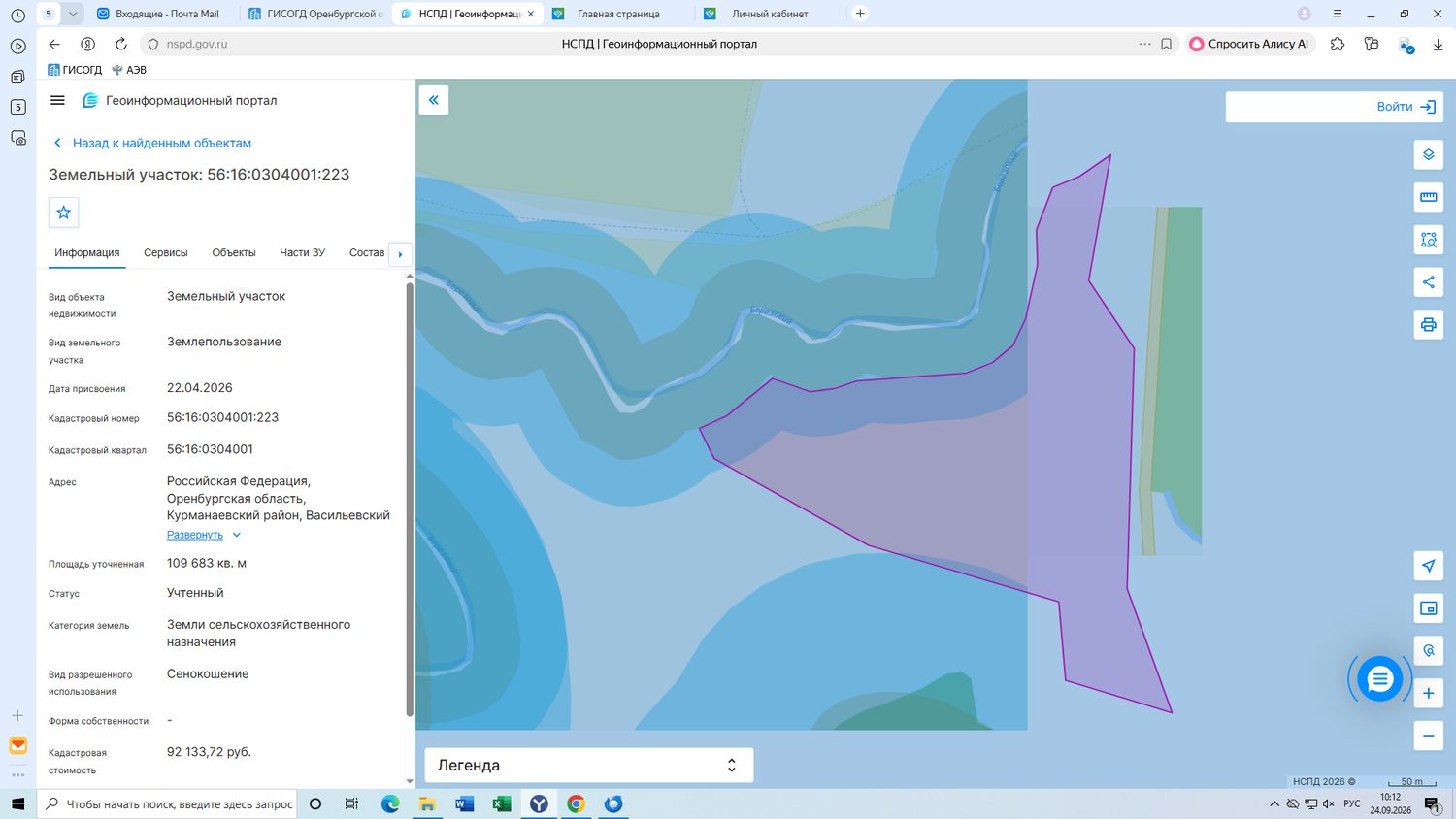Open the picture-in-picture map button
Screen dimensions: 1456x819
coord(1428,608)
